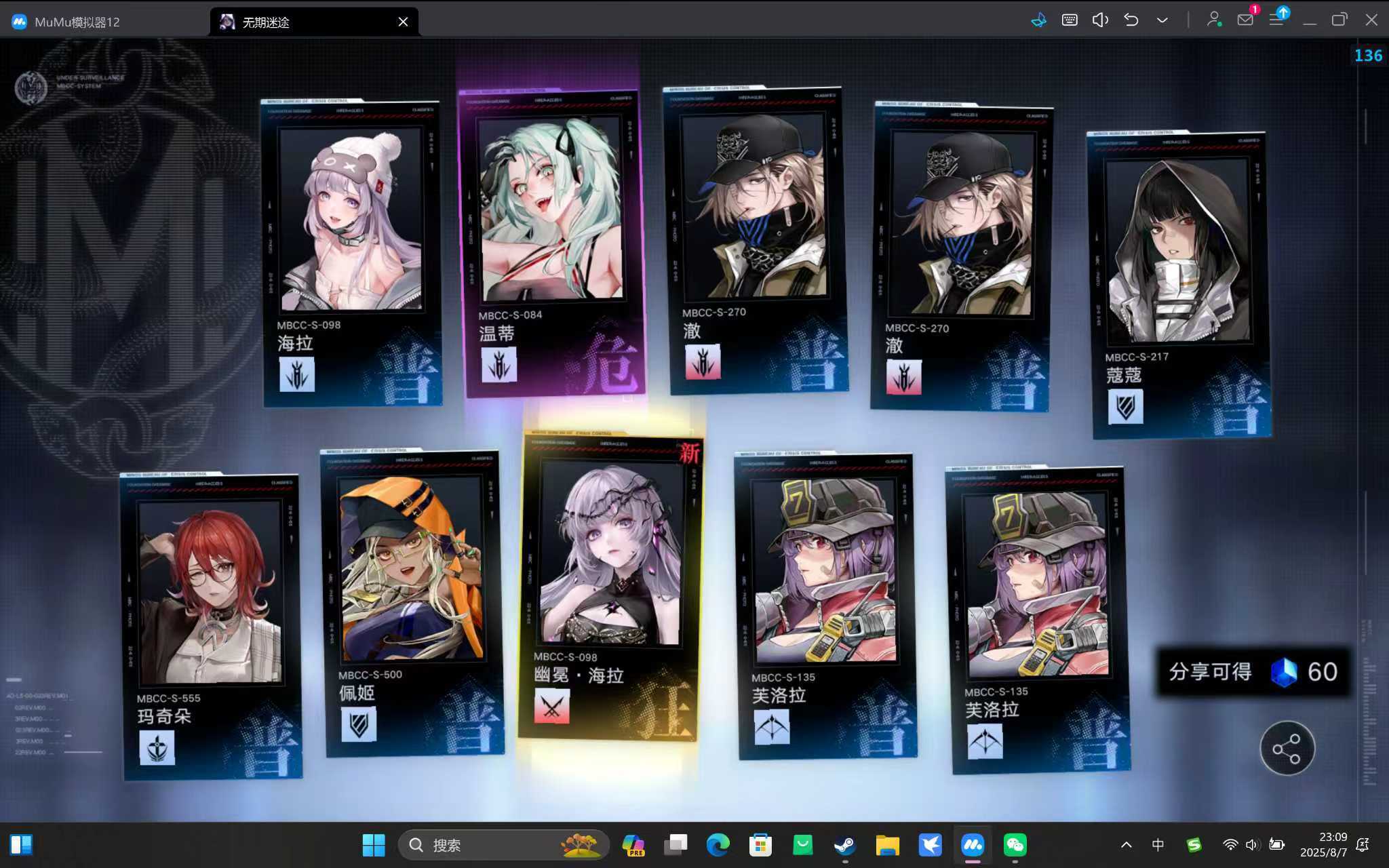The width and height of the screenshot is (1389, 868).
Task: Open Windows widgets panel icon
Action: click(21, 845)
